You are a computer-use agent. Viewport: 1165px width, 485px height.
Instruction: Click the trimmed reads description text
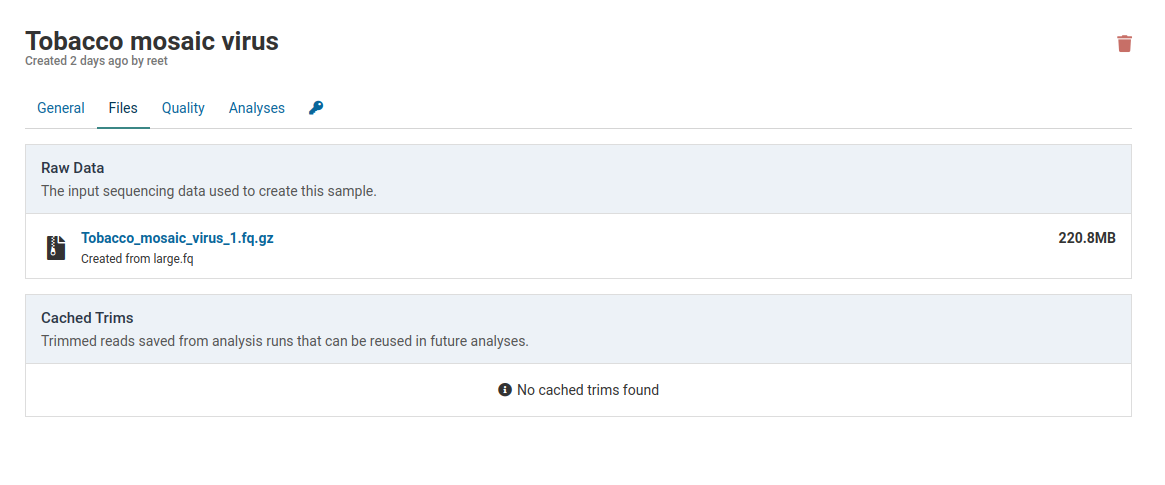tap(285, 340)
